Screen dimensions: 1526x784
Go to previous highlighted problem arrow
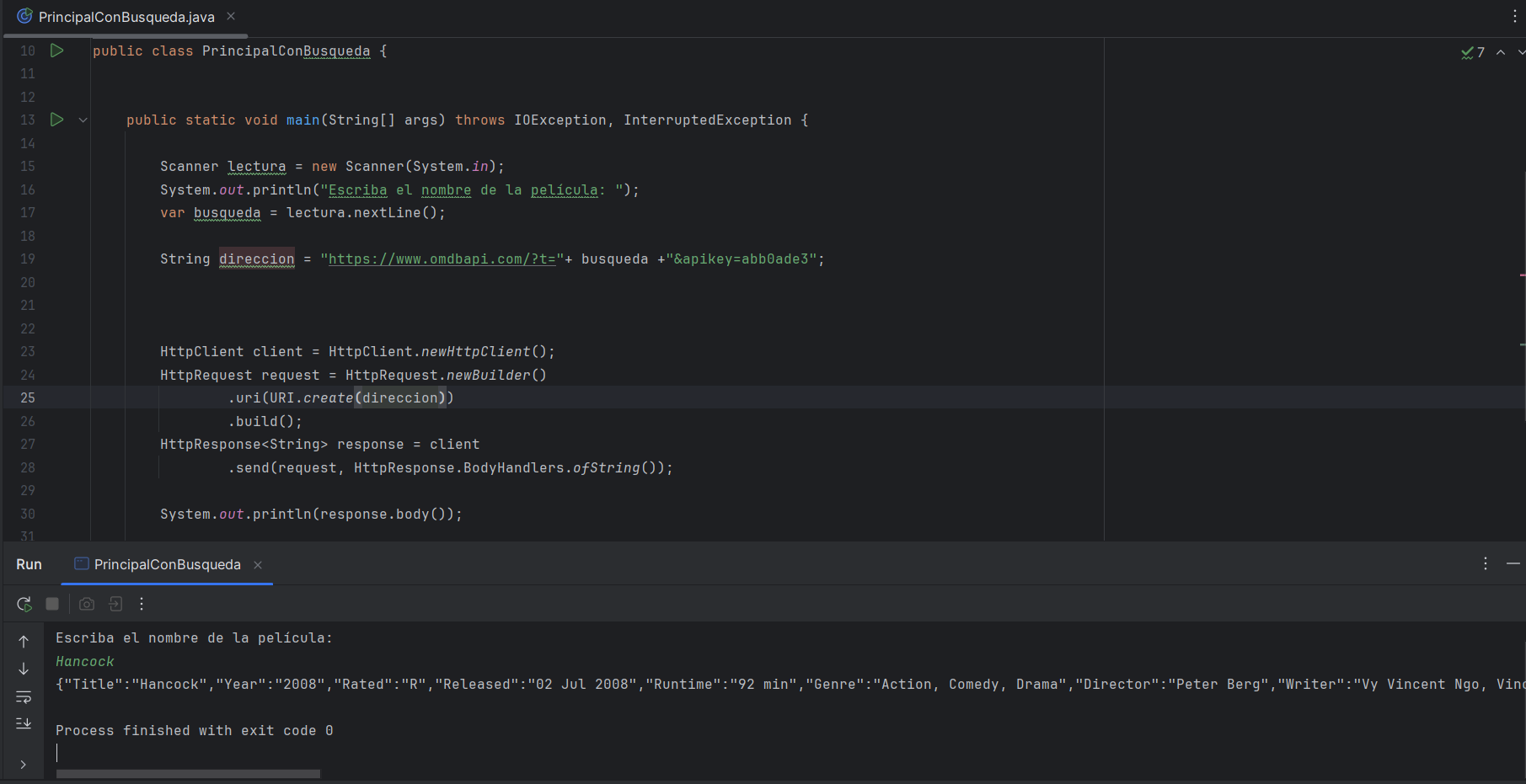click(1501, 52)
